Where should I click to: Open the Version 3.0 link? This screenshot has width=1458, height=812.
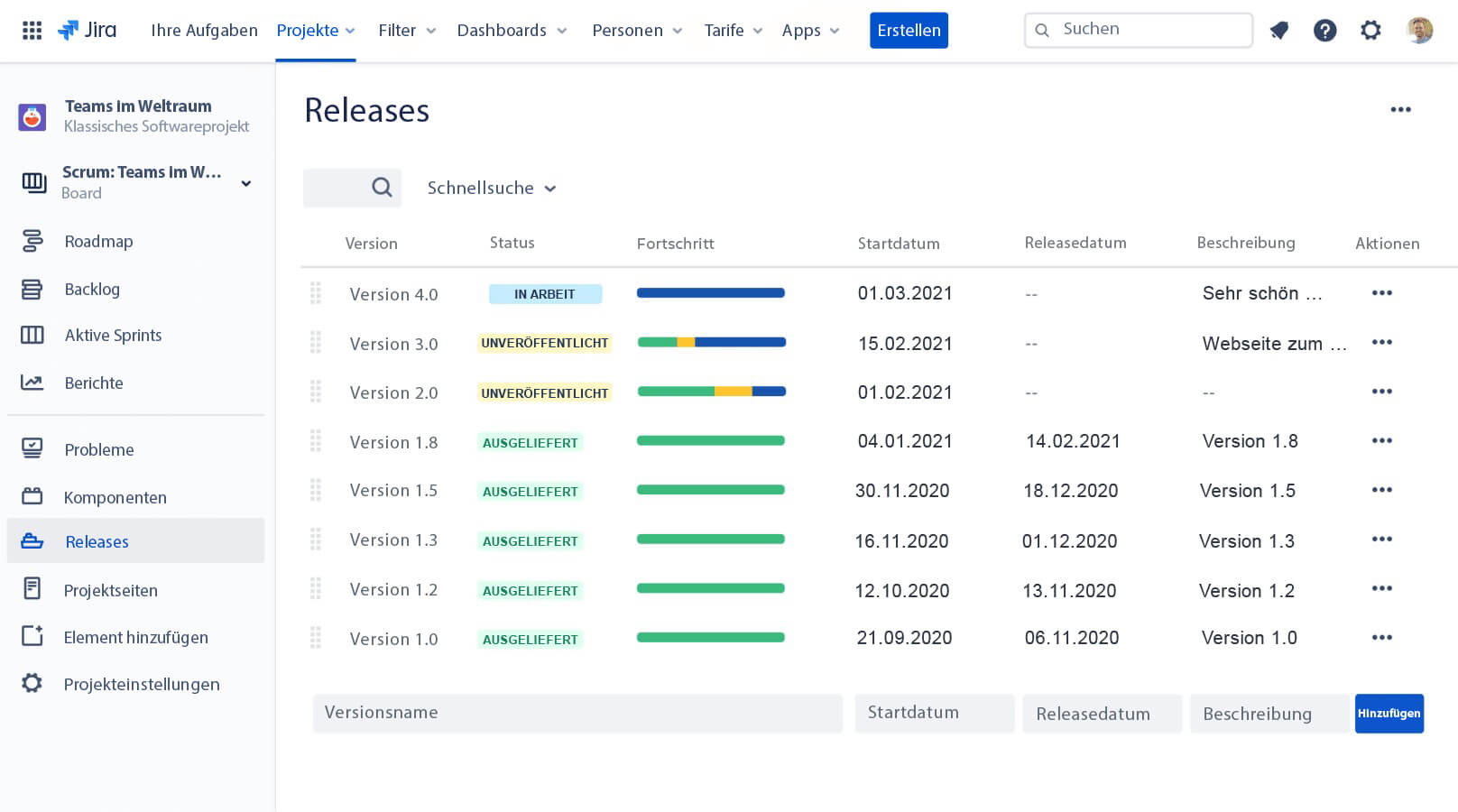click(393, 344)
